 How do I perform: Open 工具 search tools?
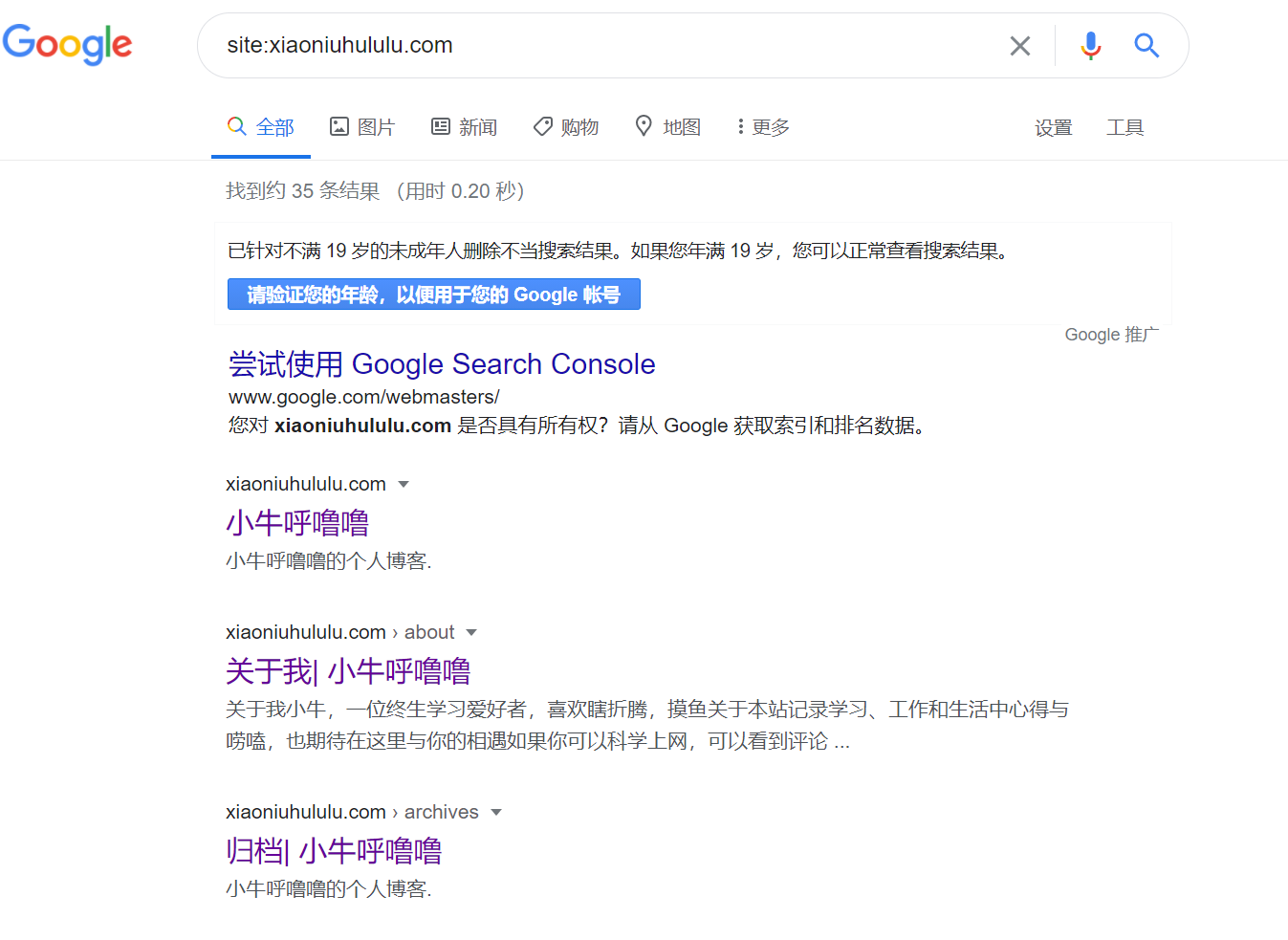click(x=1124, y=127)
